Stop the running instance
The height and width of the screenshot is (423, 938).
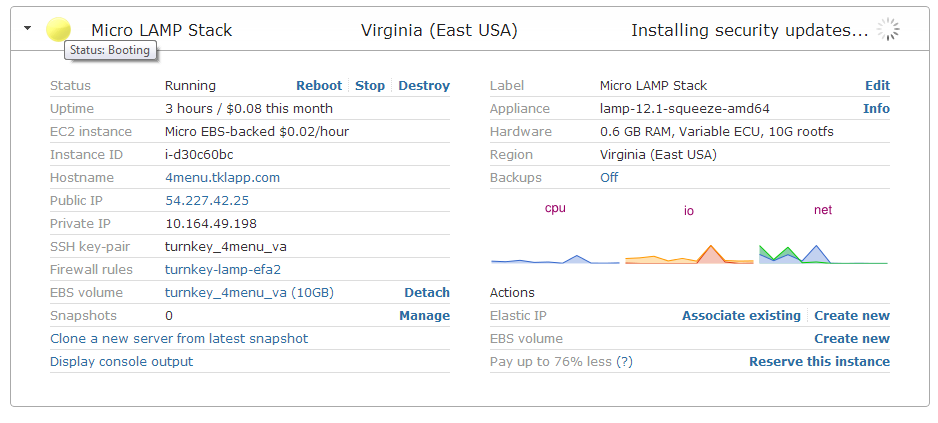[x=370, y=86]
